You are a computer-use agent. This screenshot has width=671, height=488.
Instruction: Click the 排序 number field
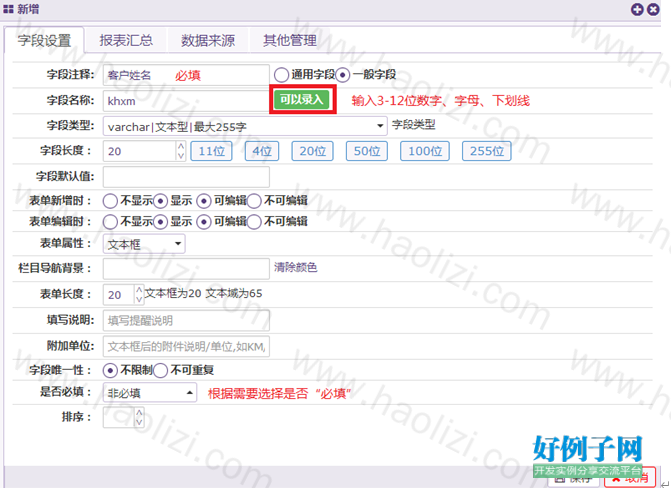[x=119, y=417]
